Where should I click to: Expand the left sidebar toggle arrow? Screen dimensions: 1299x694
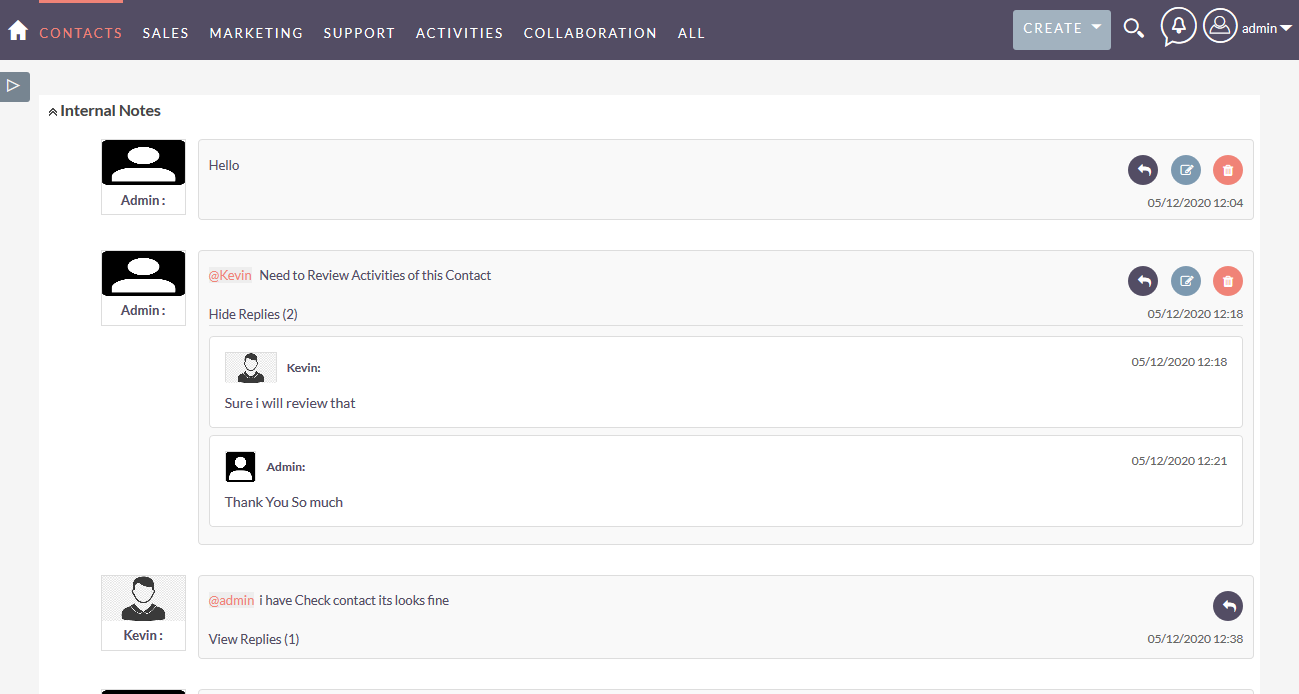coord(15,86)
